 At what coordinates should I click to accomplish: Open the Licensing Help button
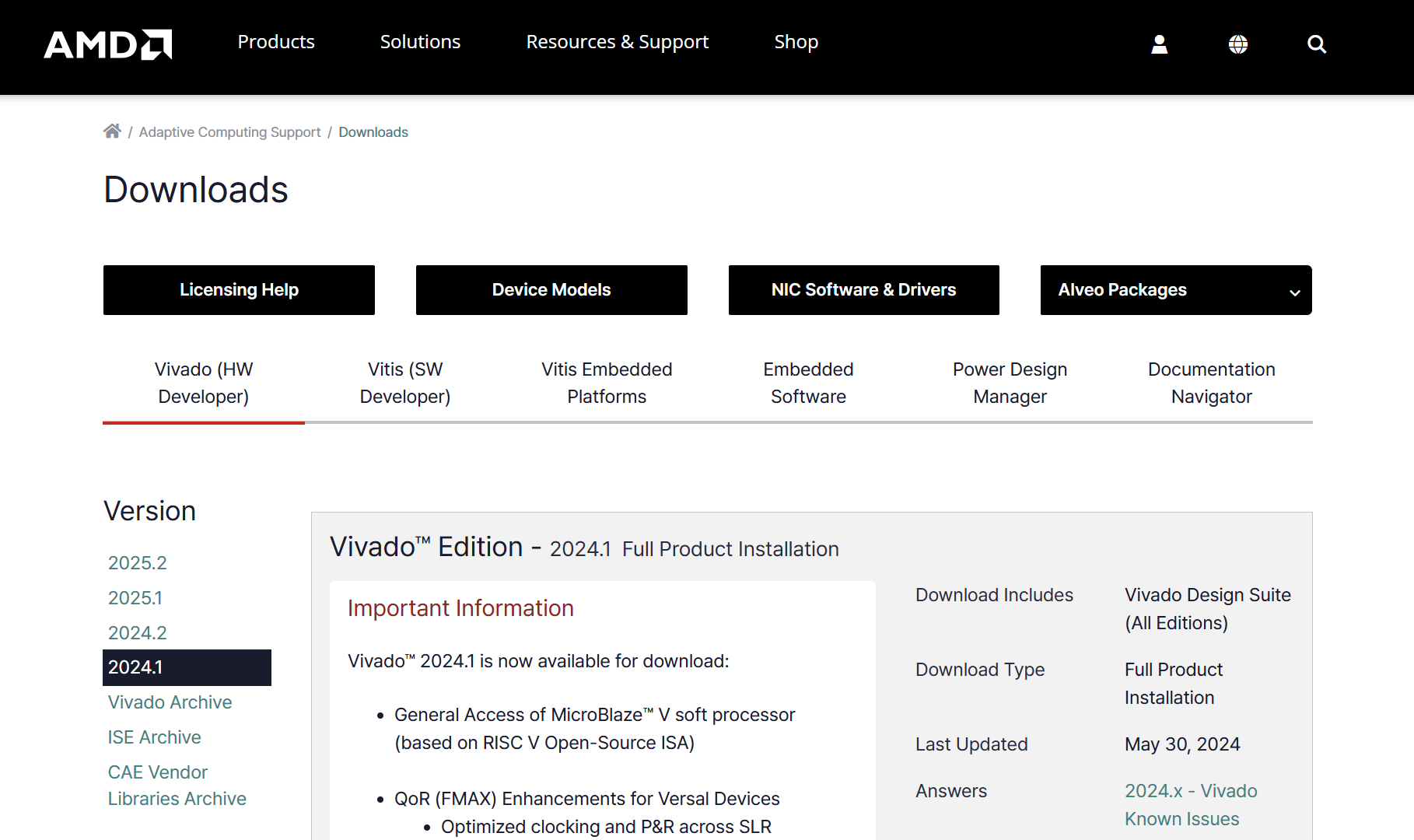pyautogui.click(x=239, y=290)
